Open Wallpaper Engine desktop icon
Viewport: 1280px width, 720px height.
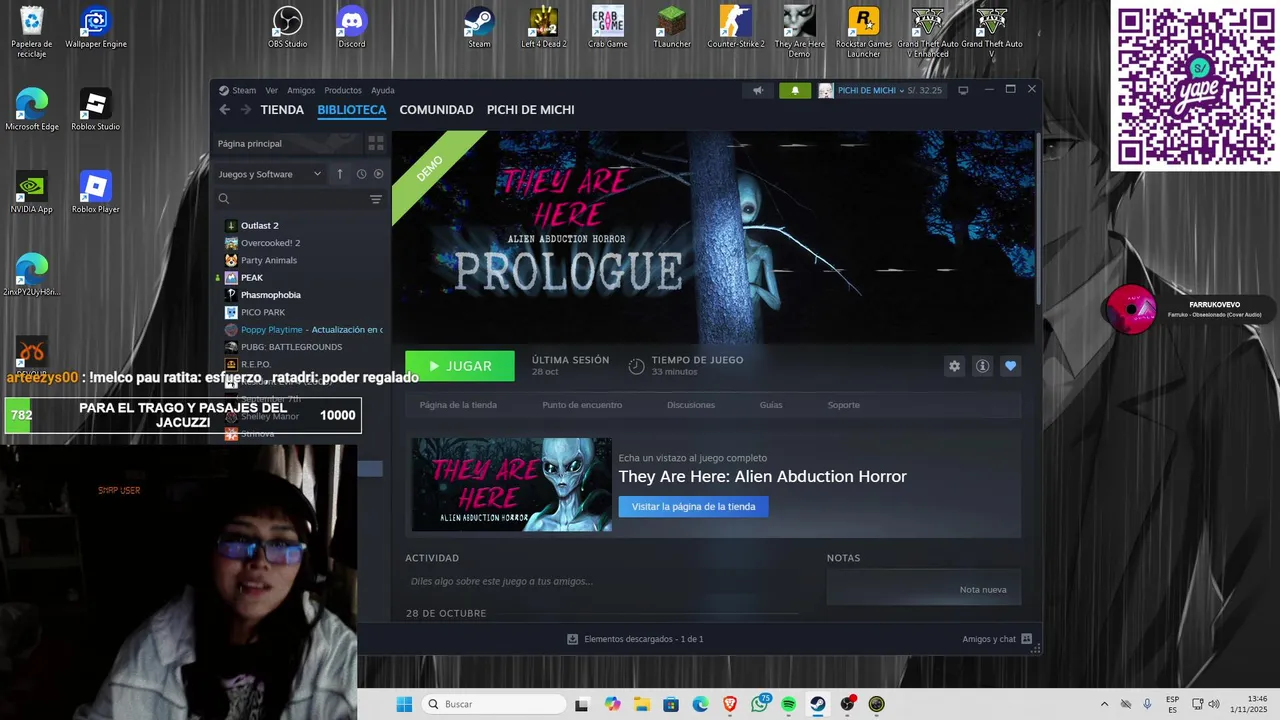point(95,28)
